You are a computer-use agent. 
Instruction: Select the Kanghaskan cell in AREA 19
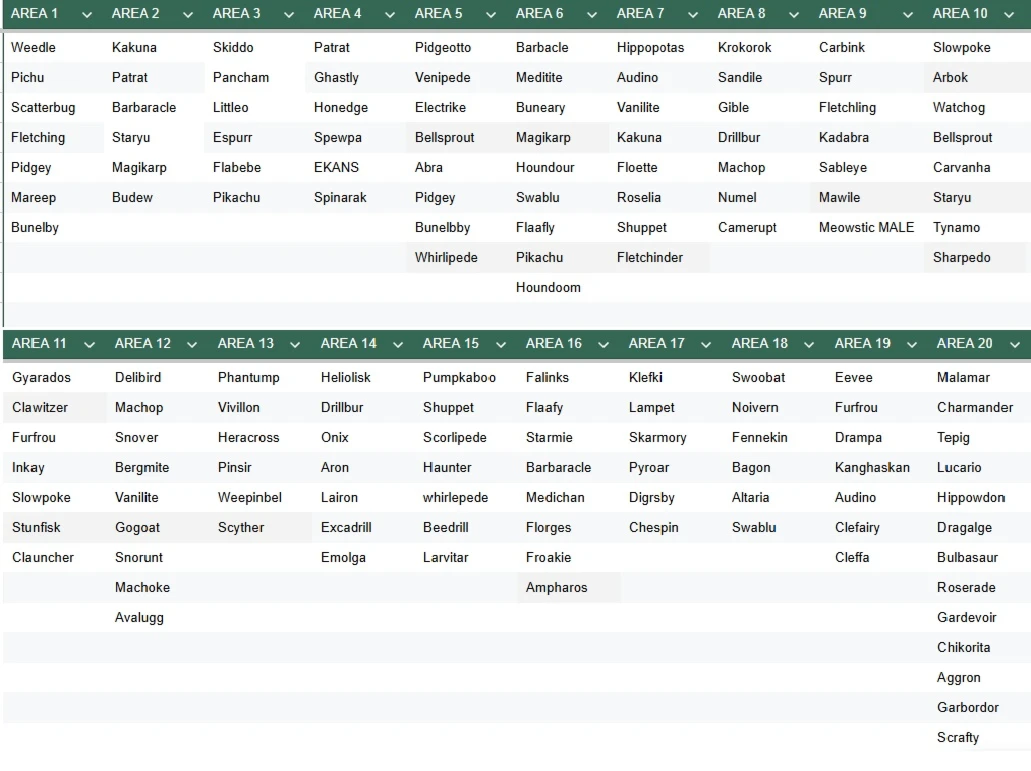(872, 468)
